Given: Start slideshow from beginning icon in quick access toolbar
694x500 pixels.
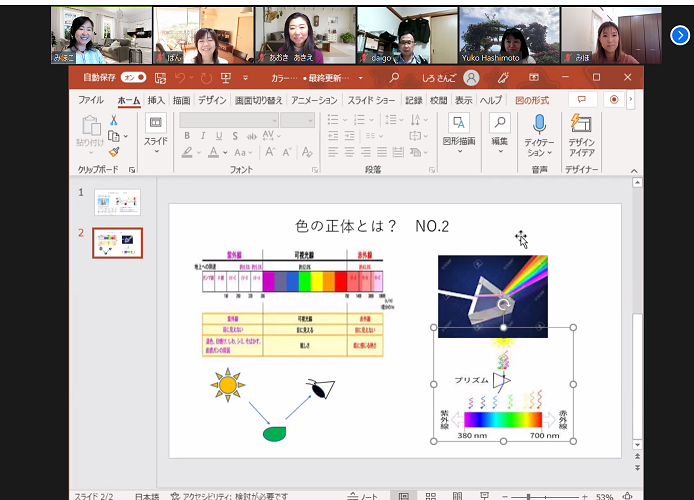Looking at the screenshot, I should pyautogui.click(x=226, y=78).
